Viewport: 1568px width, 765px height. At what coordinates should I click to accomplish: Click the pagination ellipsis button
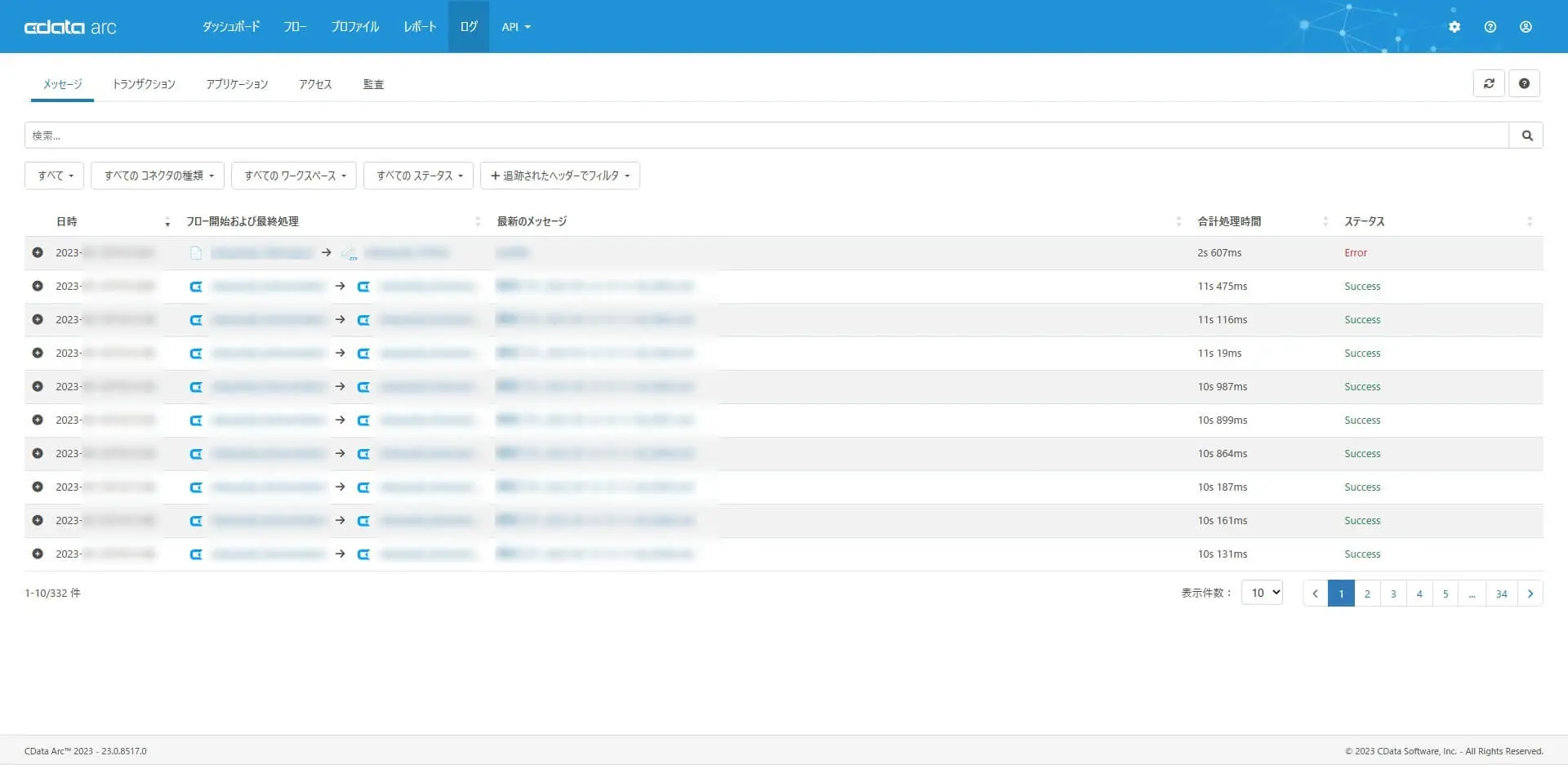coord(1472,594)
